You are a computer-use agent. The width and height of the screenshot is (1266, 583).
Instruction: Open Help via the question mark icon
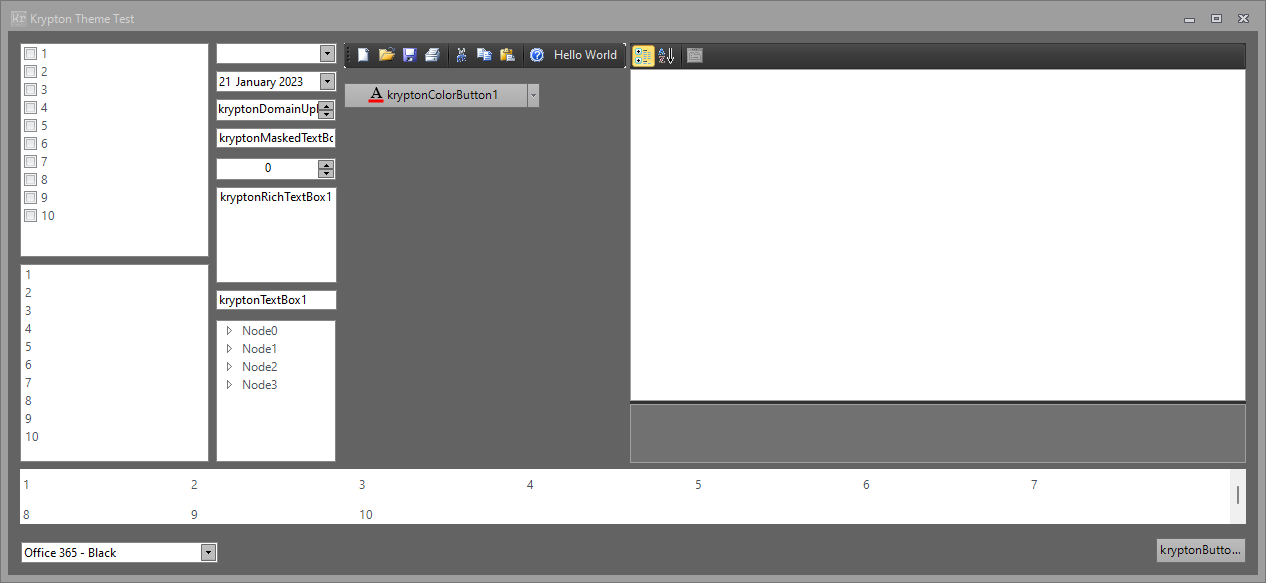coord(537,55)
